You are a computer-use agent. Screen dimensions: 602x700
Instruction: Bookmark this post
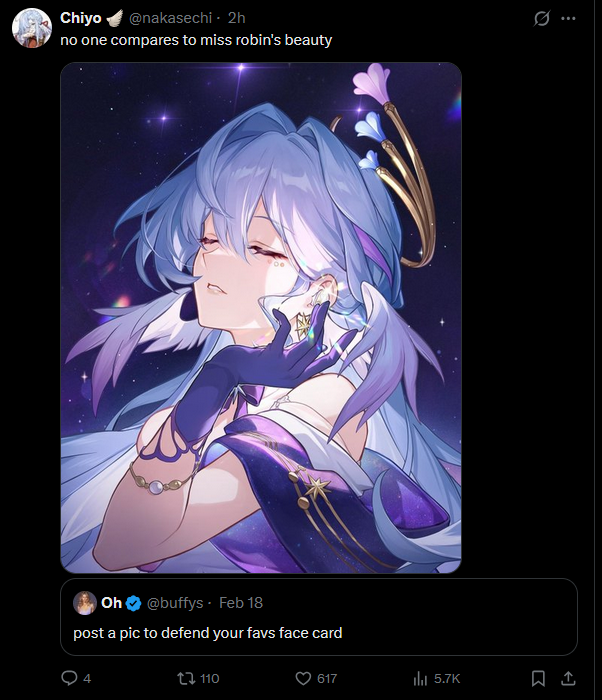pyautogui.click(x=538, y=679)
